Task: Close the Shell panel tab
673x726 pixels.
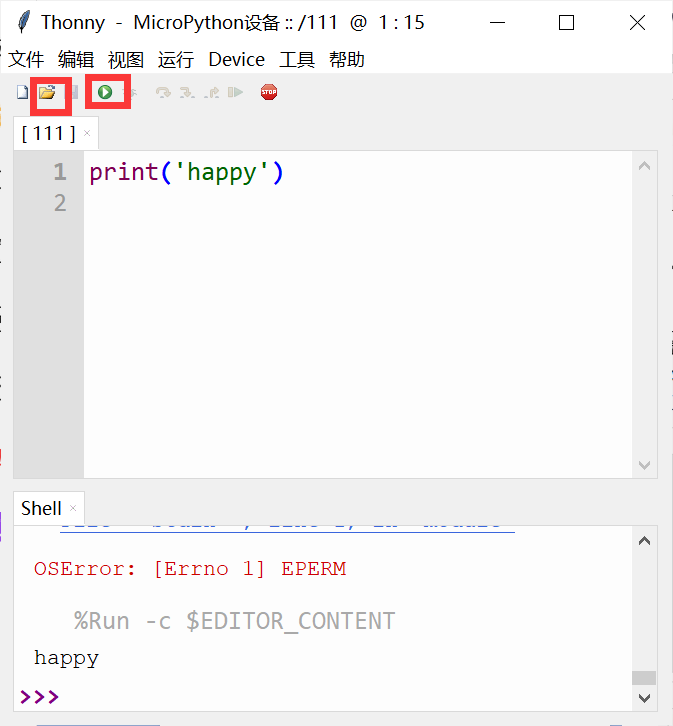Action: click(x=73, y=508)
